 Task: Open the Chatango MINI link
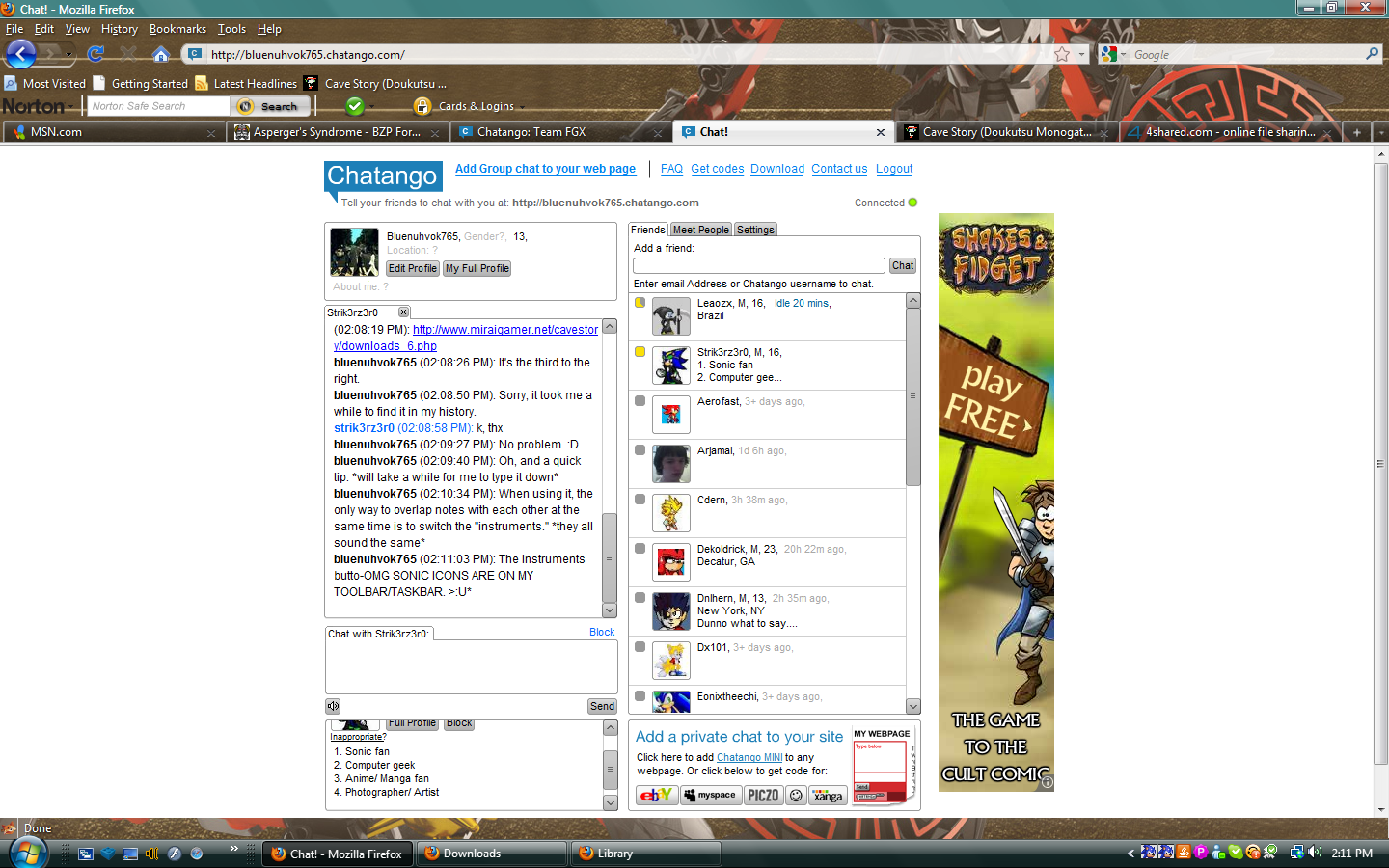coord(749,757)
